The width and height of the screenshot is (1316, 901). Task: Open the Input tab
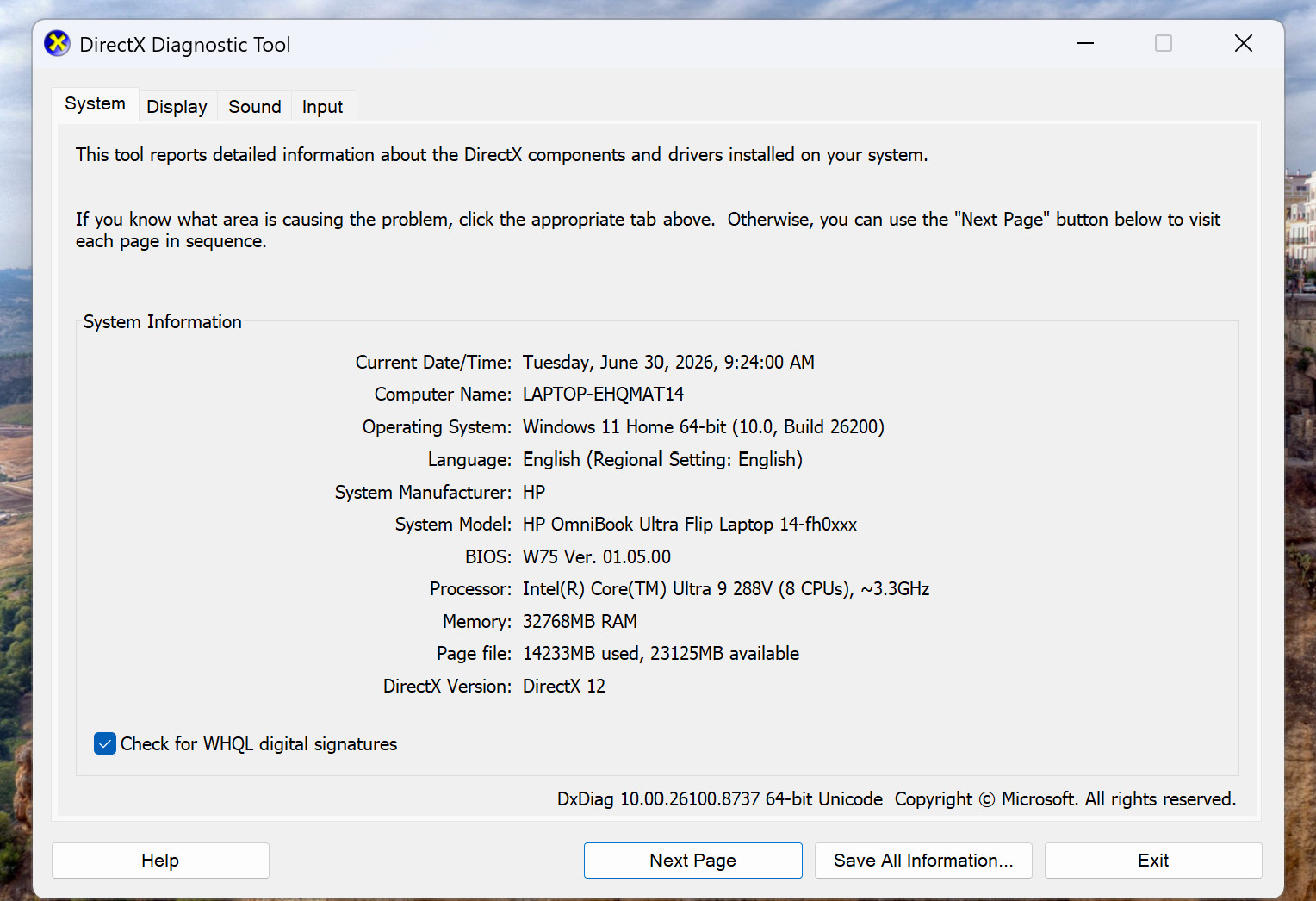(322, 107)
